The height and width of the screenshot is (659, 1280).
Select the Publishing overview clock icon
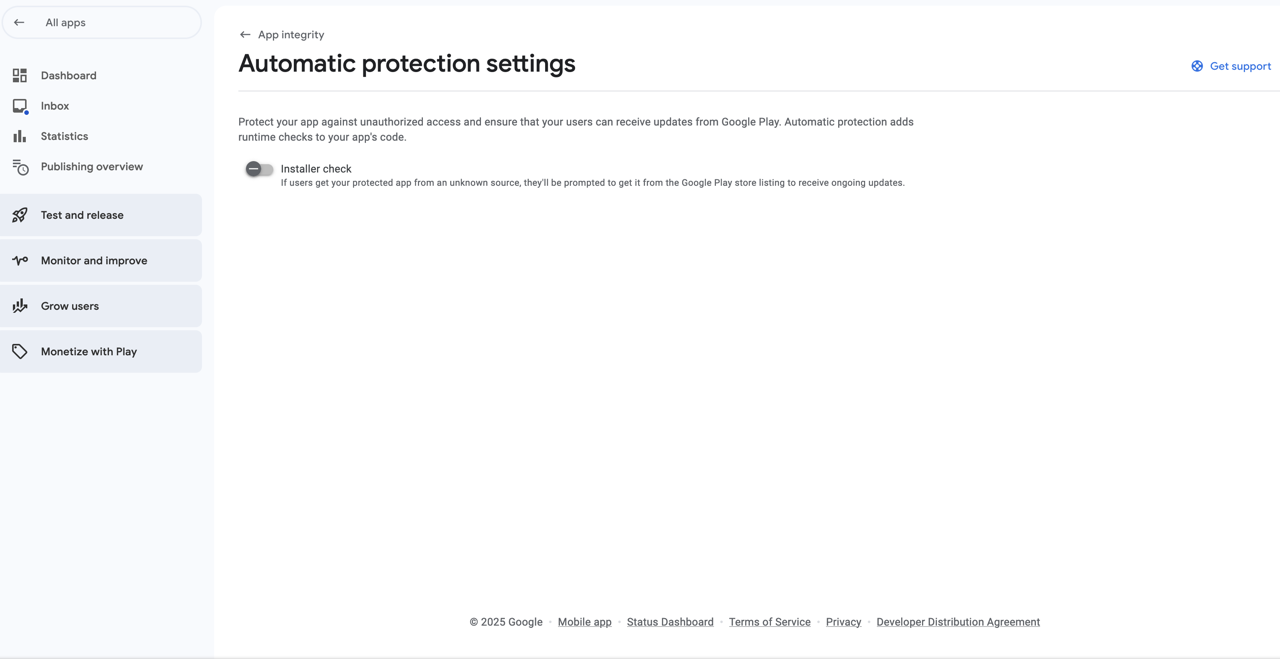(x=20, y=166)
